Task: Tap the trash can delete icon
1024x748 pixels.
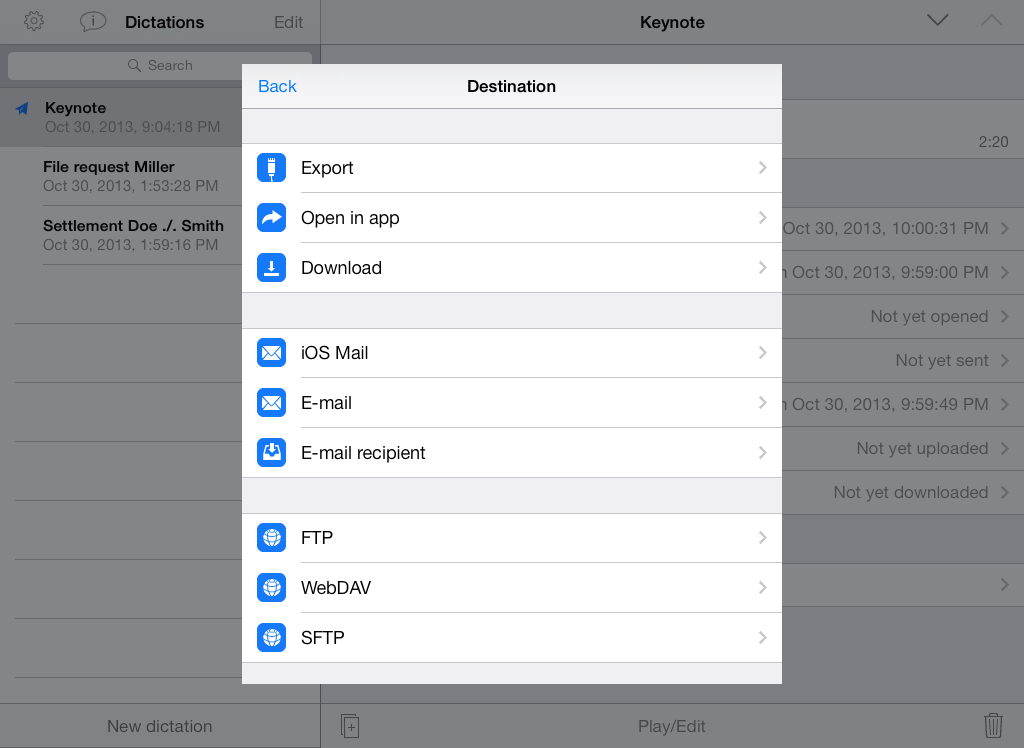Action: pyautogui.click(x=993, y=726)
